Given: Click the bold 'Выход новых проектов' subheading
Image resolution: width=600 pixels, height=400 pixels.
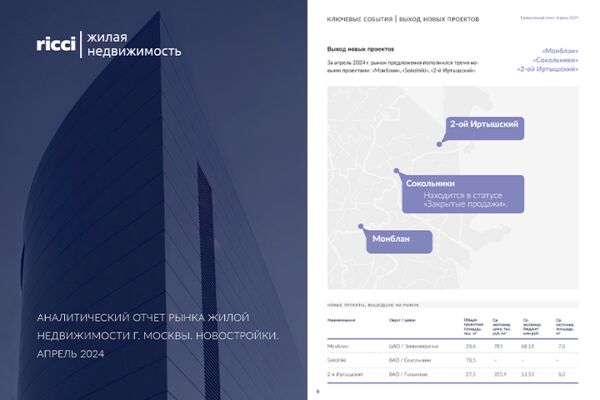Looking at the screenshot, I should pyautogui.click(x=360, y=49).
